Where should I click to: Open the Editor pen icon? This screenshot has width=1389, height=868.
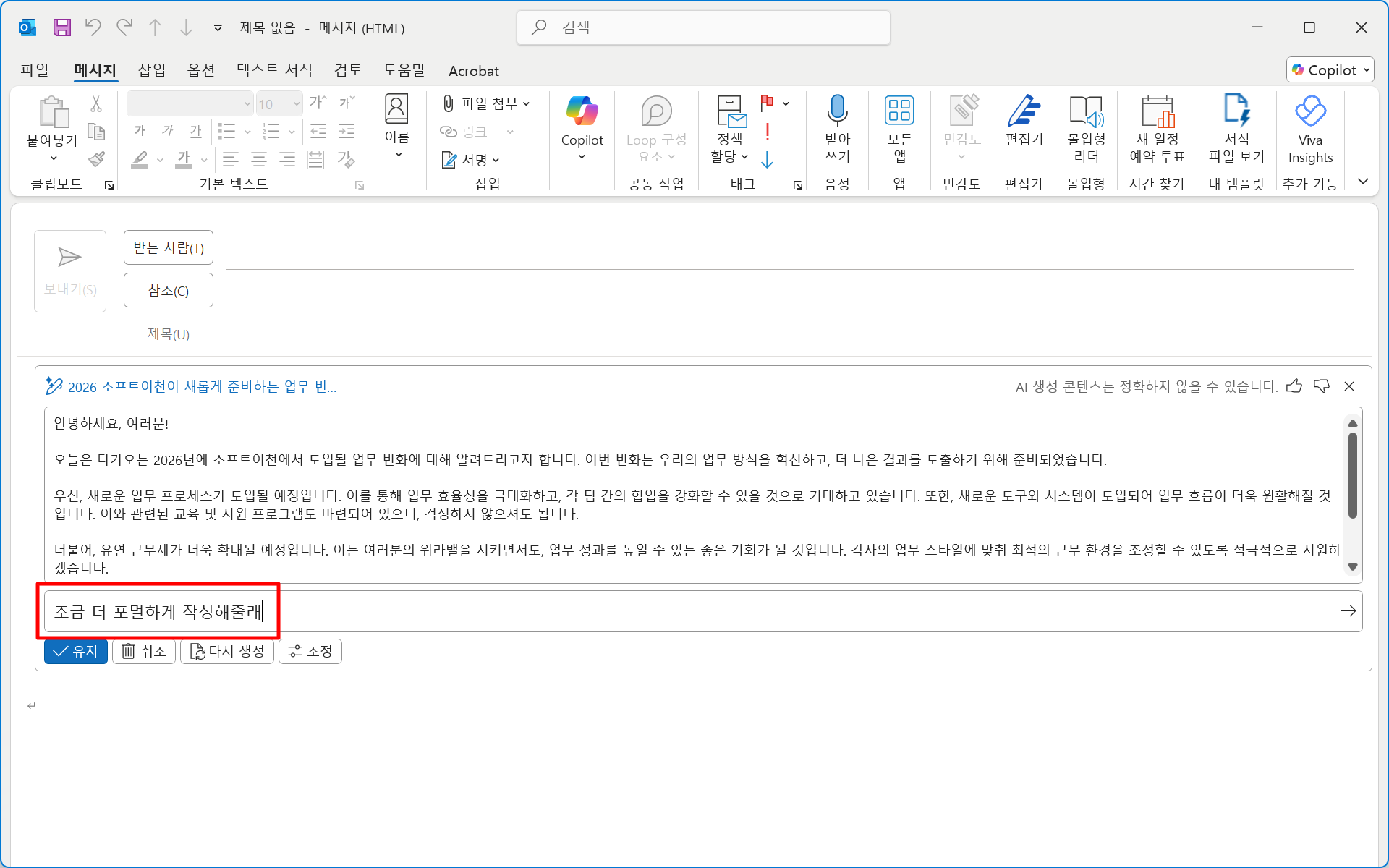(1023, 111)
